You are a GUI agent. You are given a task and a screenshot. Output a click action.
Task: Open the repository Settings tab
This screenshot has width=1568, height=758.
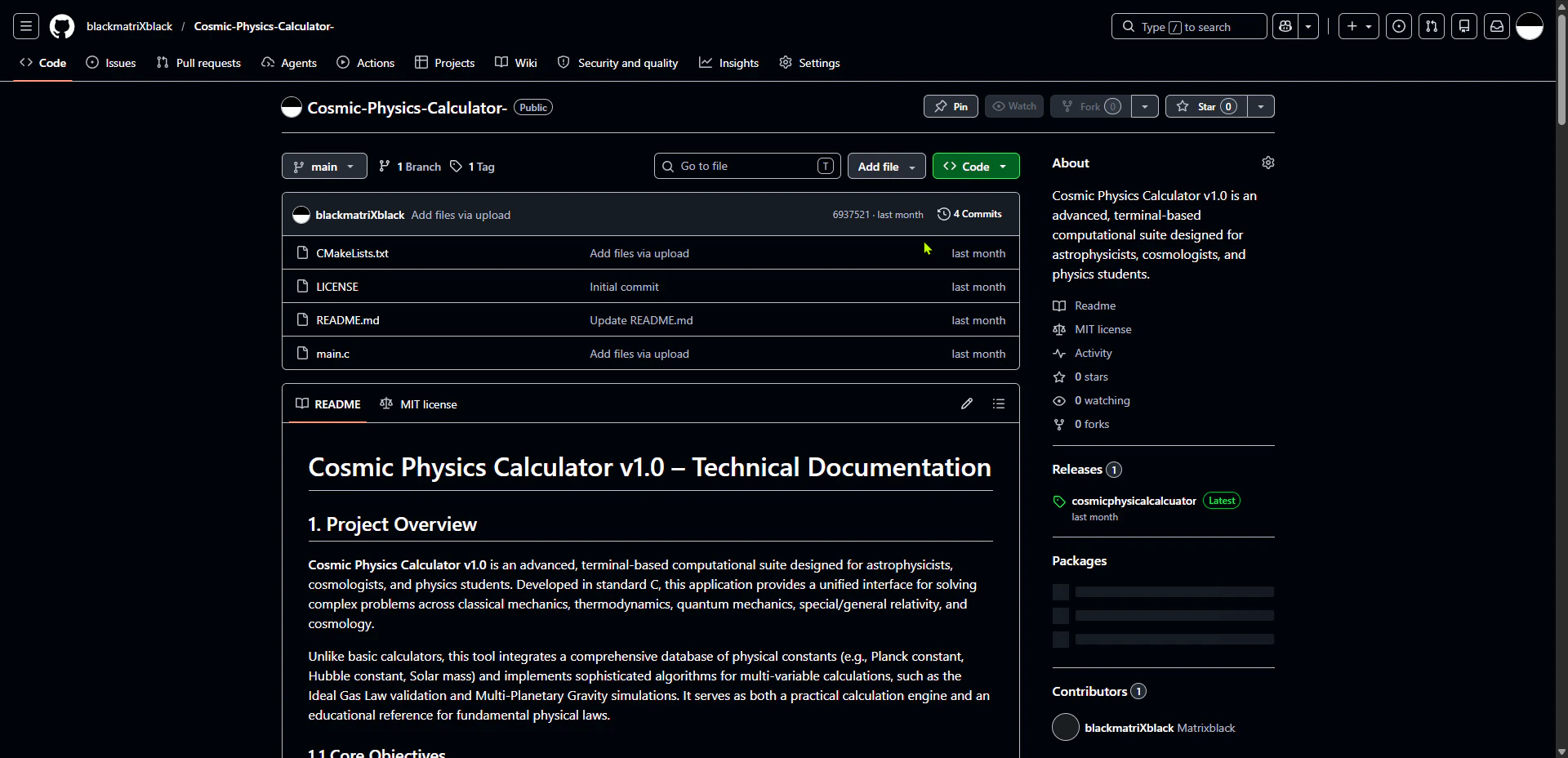click(809, 63)
